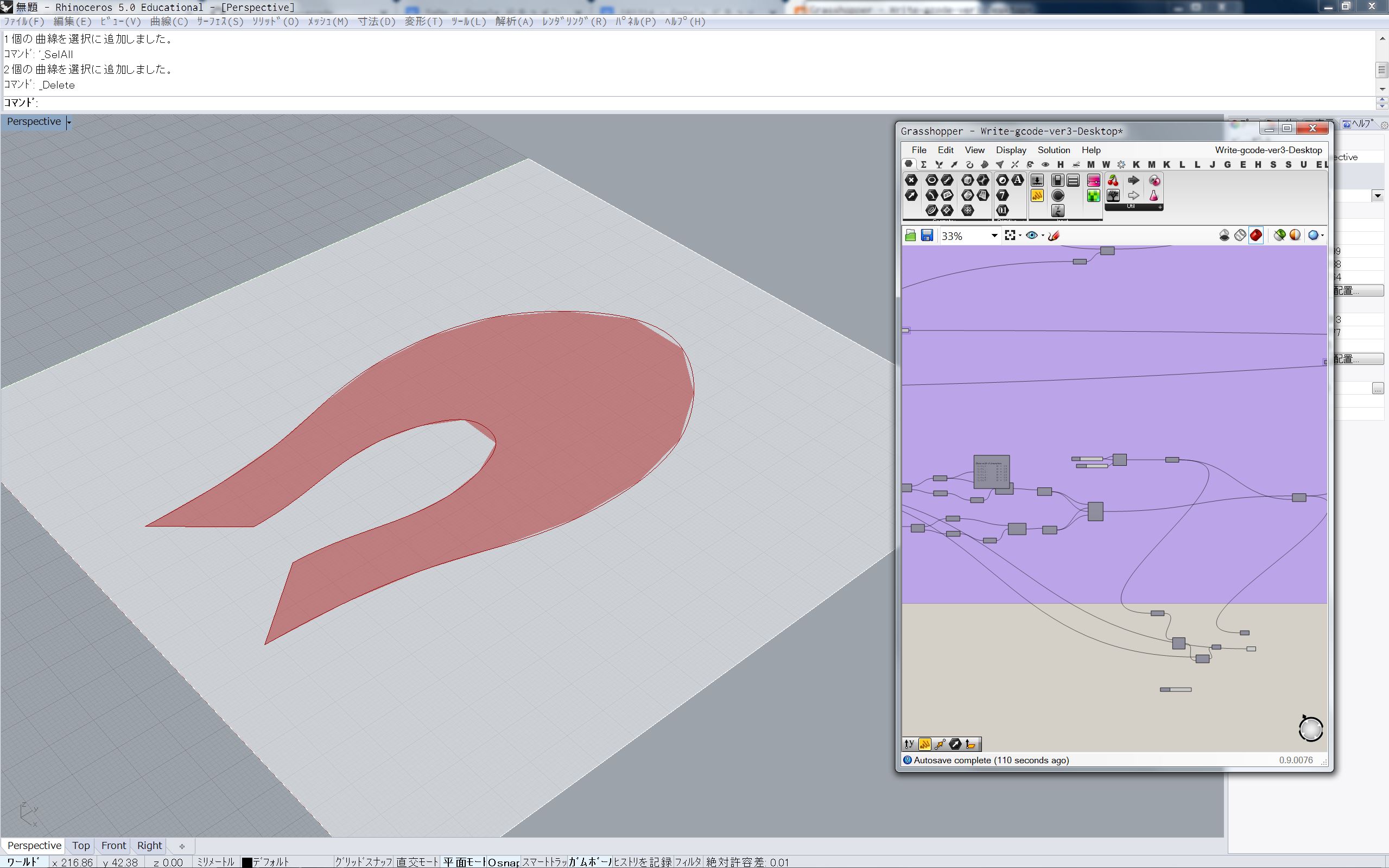The width and height of the screenshot is (1389, 868).
Task: Select the cherry Cluster icon in Util
Action: (x=1112, y=180)
